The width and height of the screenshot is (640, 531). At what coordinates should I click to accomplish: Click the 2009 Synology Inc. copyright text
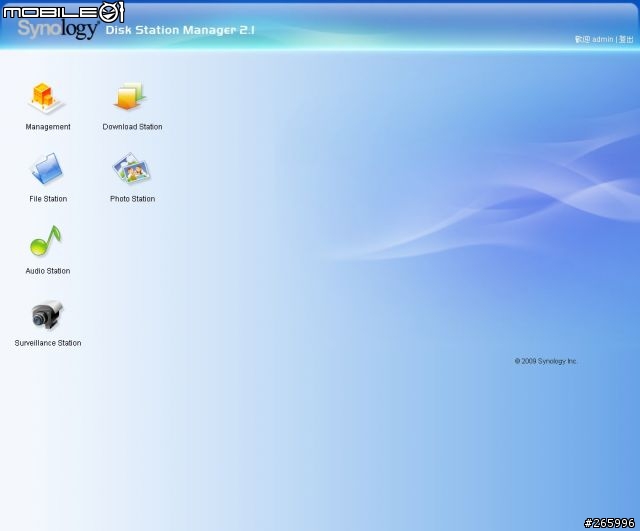point(545,361)
